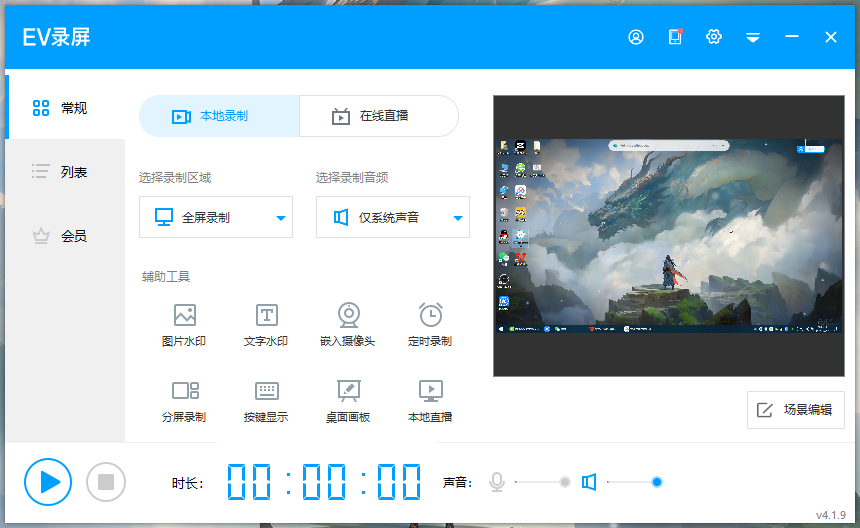Open settings gear icon

click(x=714, y=37)
